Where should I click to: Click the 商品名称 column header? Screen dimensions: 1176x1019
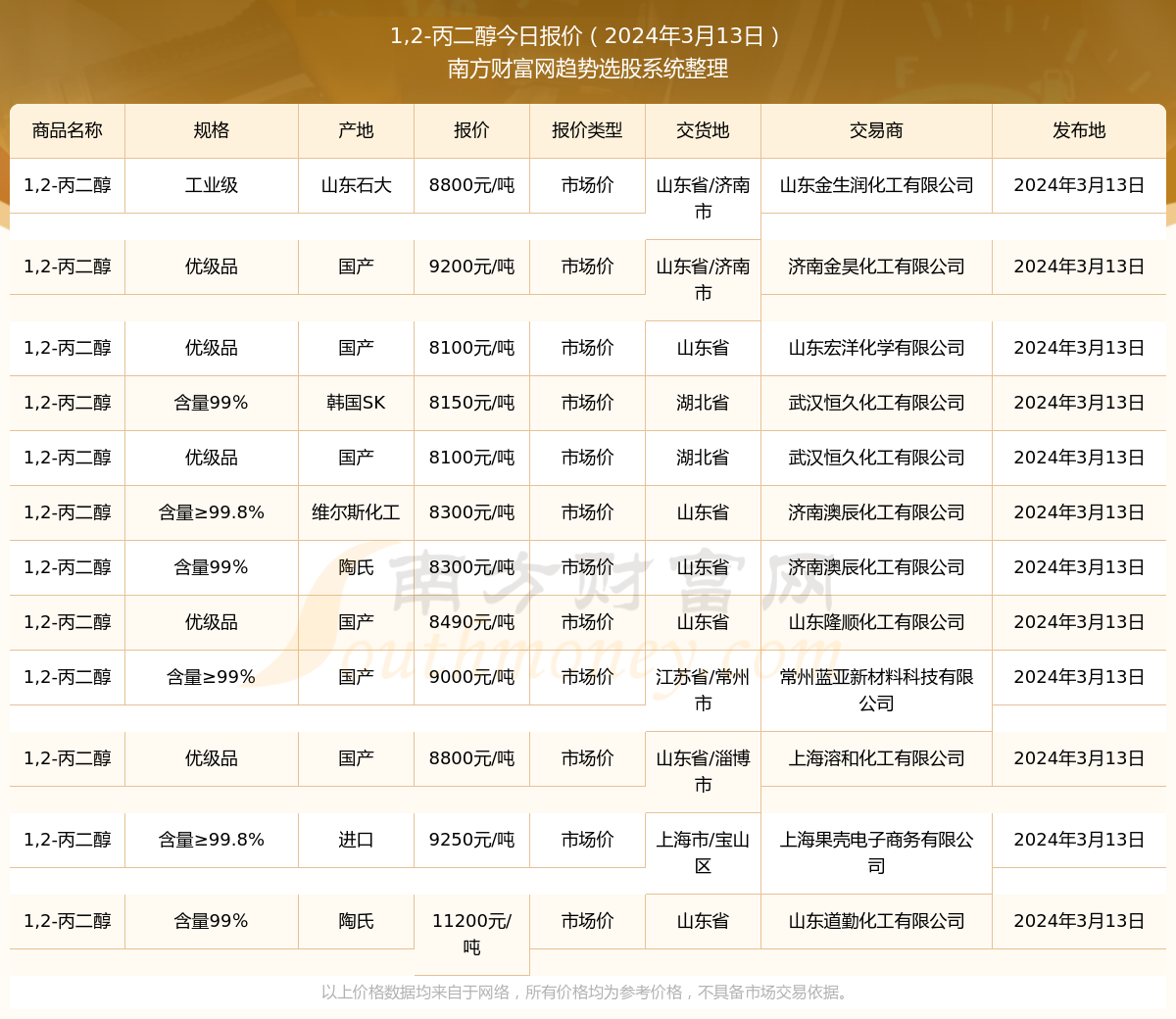[66, 130]
